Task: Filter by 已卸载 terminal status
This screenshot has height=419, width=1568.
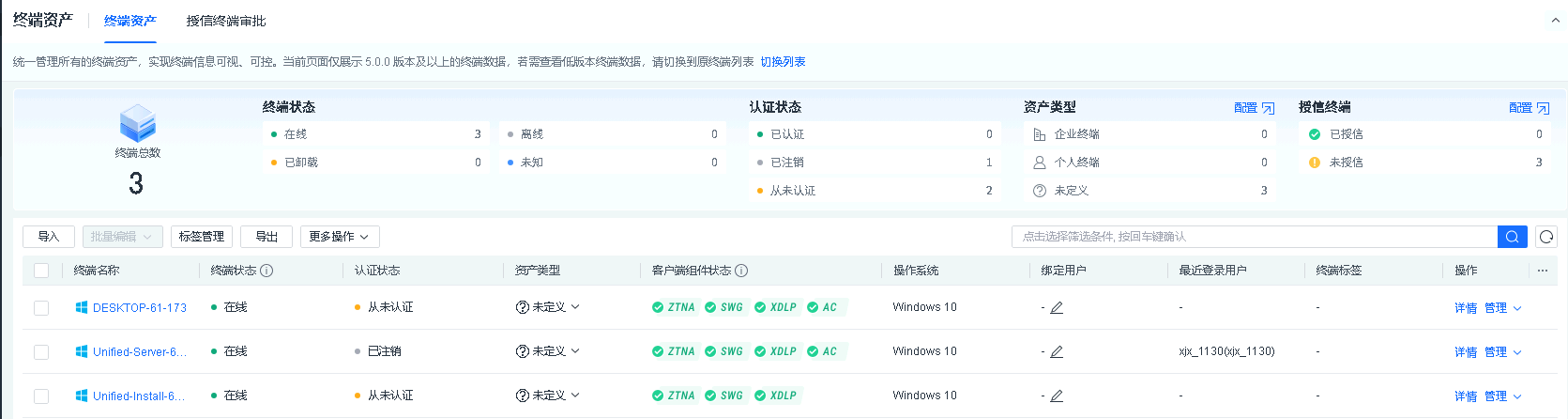Action: tap(376, 163)
